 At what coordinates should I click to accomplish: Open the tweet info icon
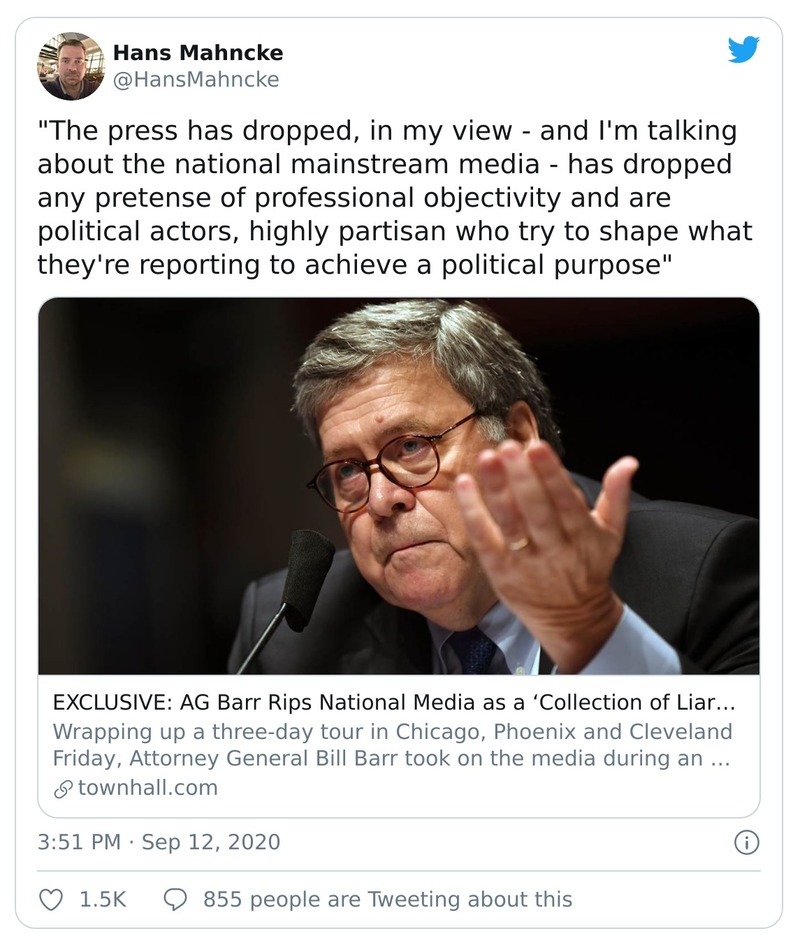click(746, 842)
